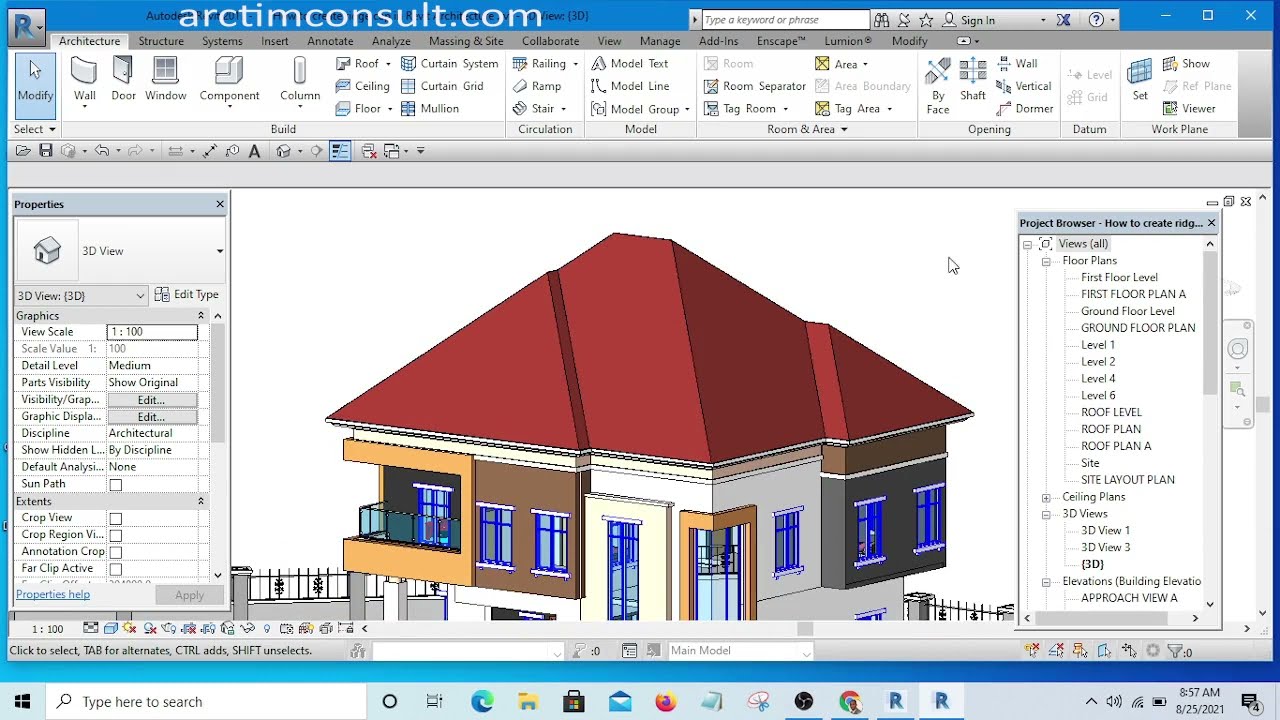The image size is (1280, 720).
Task: Click the Undo arrow in quick access toolbar
Action: [101, 151]
